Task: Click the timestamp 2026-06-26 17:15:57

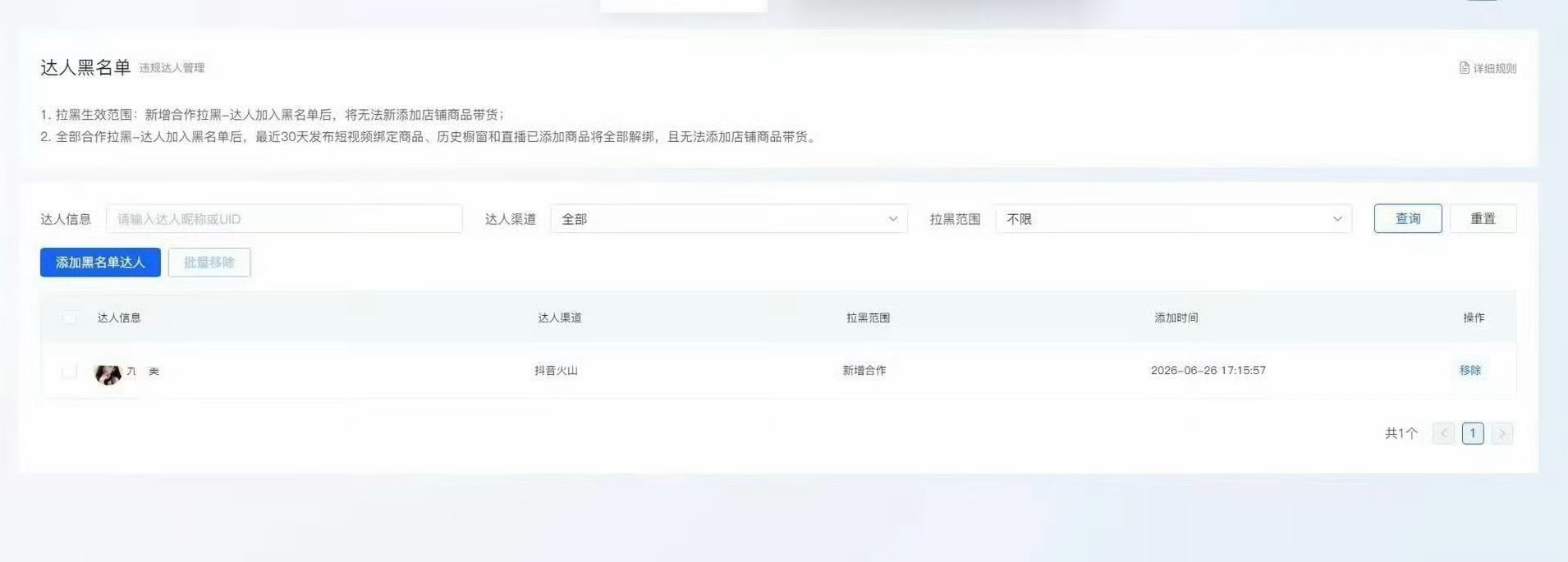Action: [x=1208, y=370]
